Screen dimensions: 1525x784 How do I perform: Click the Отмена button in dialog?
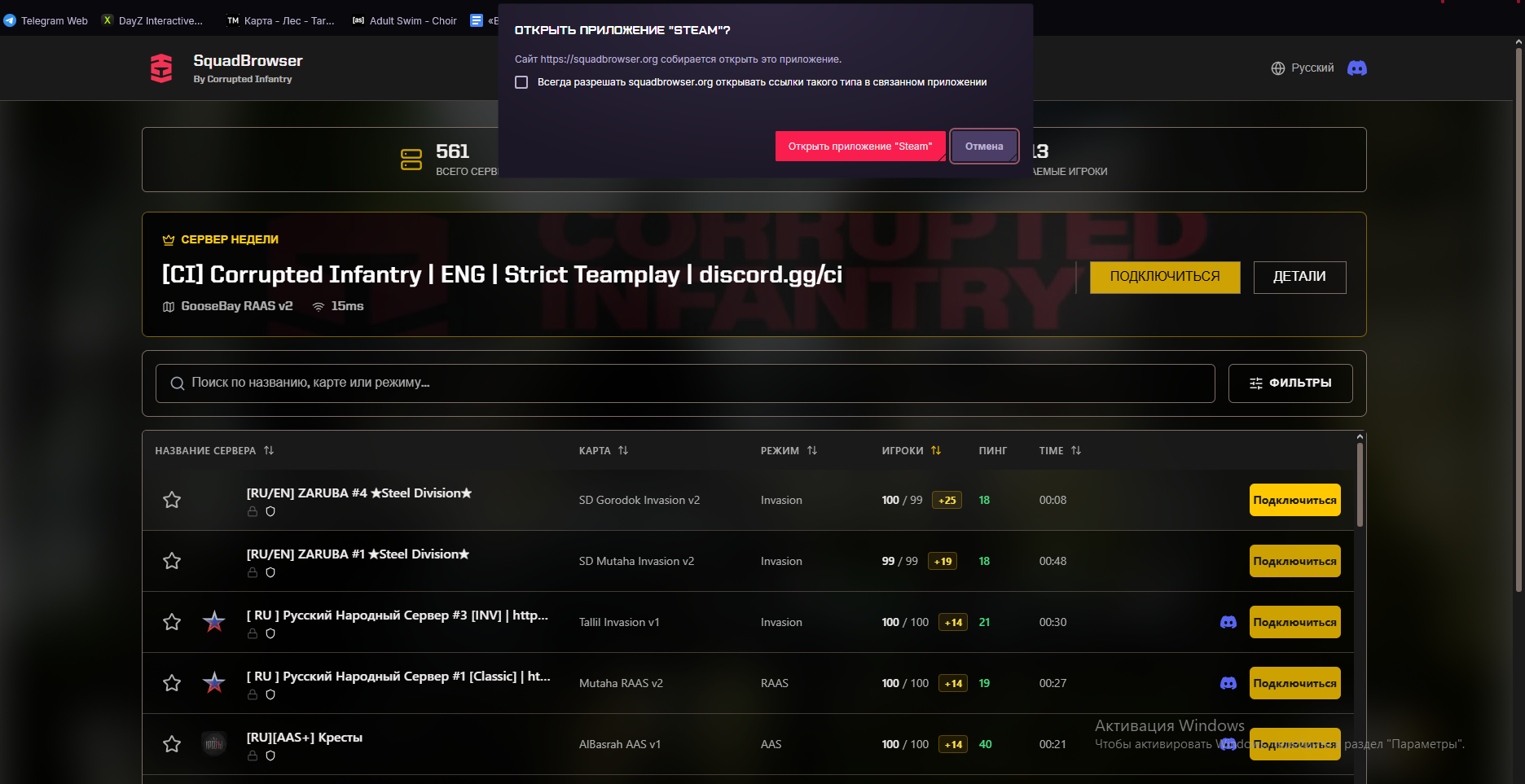point(984,147)
